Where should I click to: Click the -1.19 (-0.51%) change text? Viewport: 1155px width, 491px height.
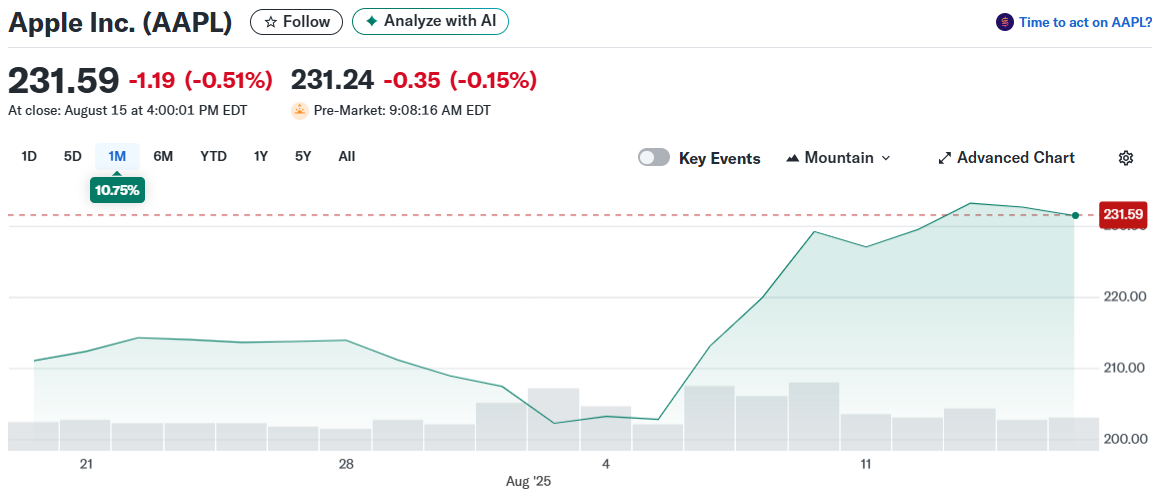tap(200, 80)
